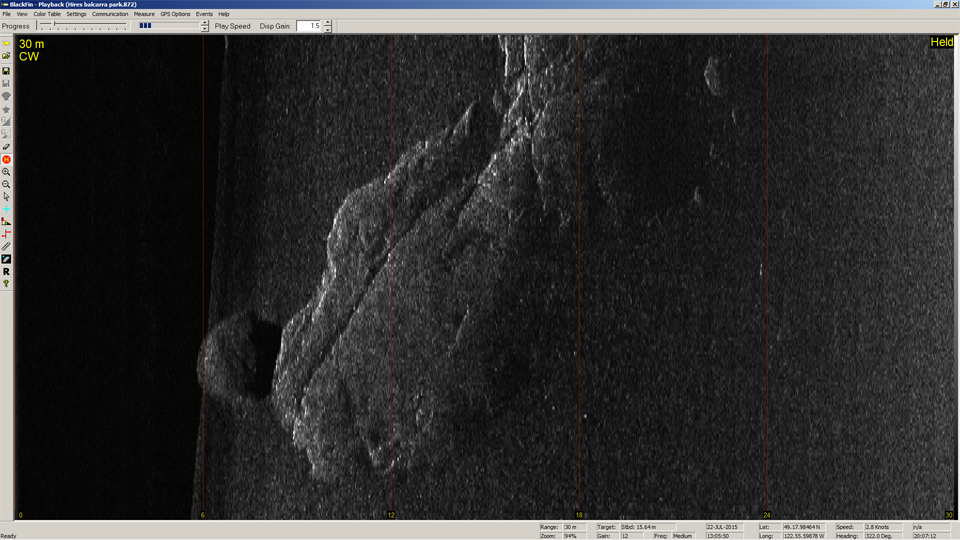Select the zoom out magnifier tool
This screenshot has width=960, height=540.
coord(6,184)
